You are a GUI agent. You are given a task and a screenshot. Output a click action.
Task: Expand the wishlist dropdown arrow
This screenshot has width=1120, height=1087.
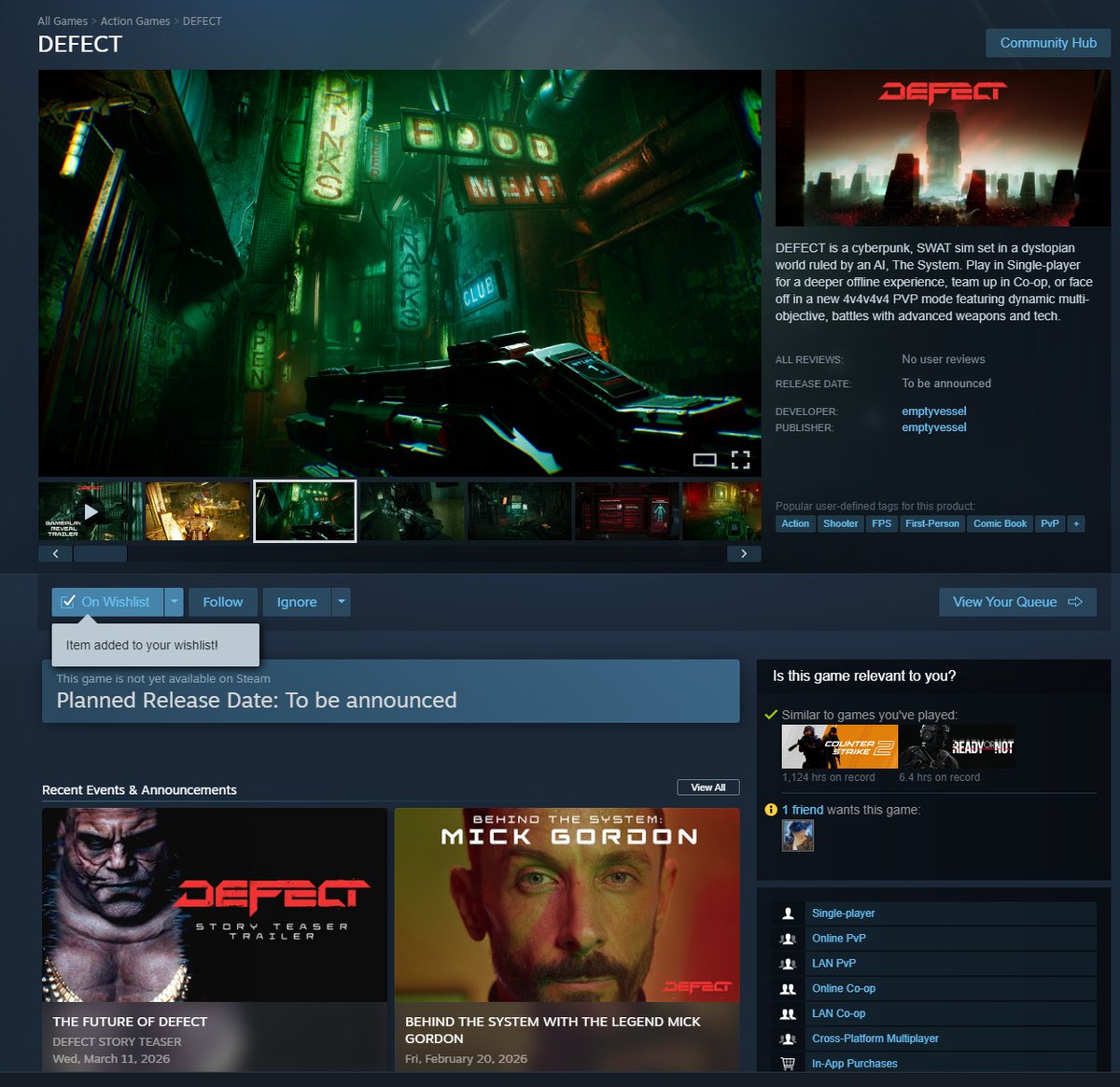[x=174, y=602]
